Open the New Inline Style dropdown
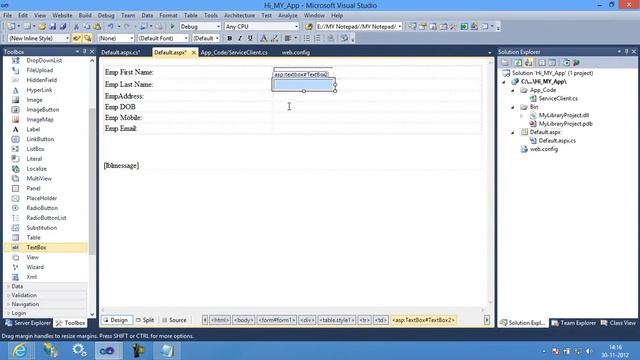The height and width of the screenshot is (360, 640). pyautogui.click(x=38, y=38)
